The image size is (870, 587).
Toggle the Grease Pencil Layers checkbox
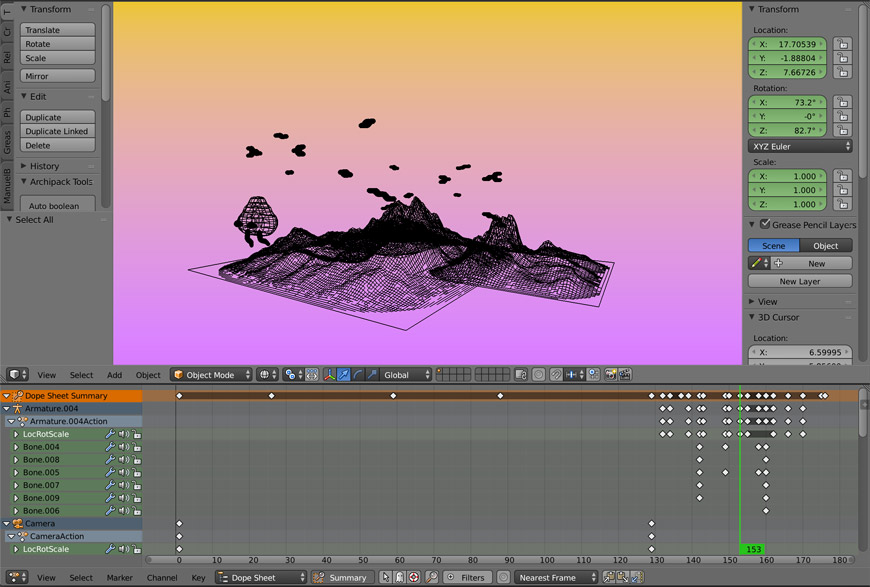tap(765, 225)
